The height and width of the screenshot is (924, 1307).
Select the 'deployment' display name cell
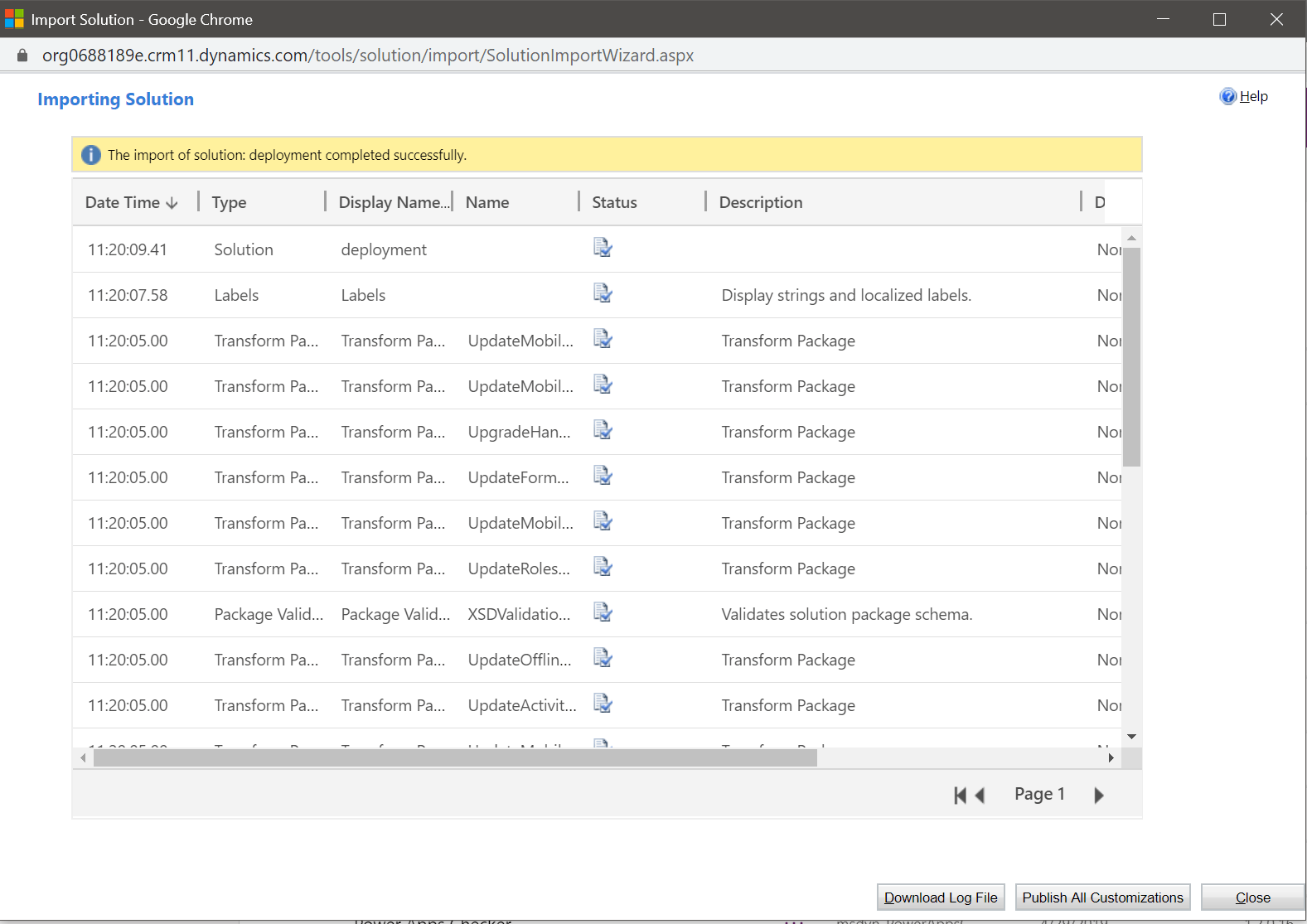(x=384, y=249)
